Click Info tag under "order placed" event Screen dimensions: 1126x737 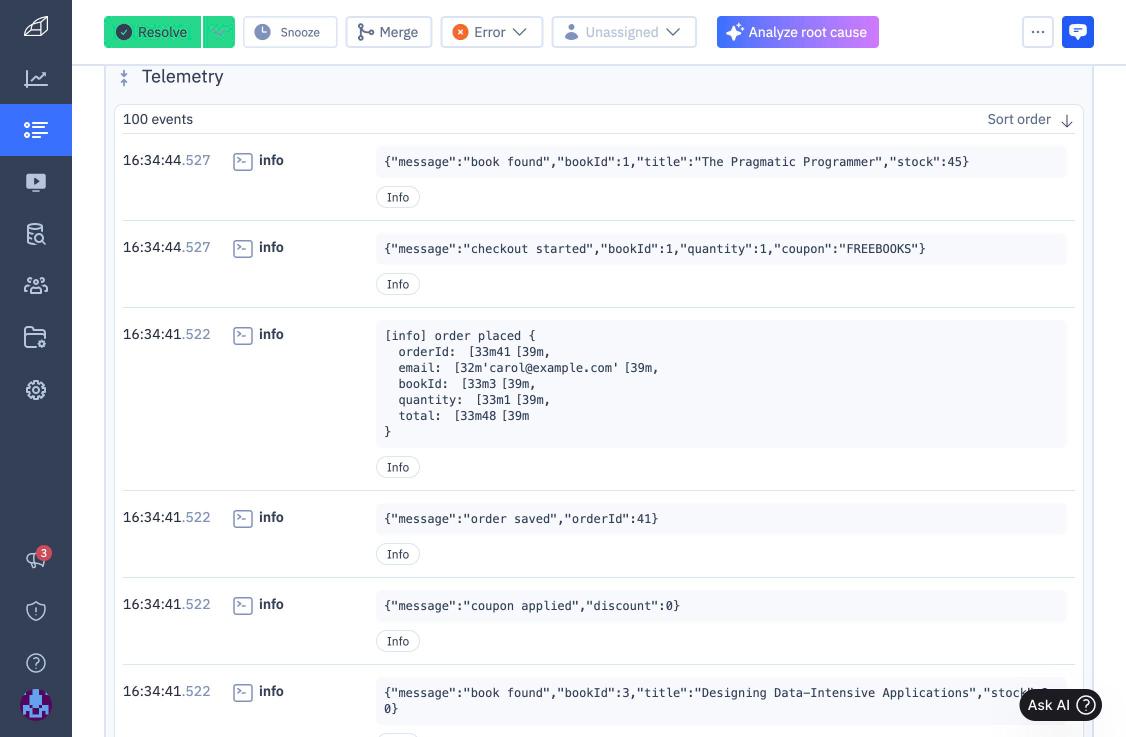coord(398,468)
